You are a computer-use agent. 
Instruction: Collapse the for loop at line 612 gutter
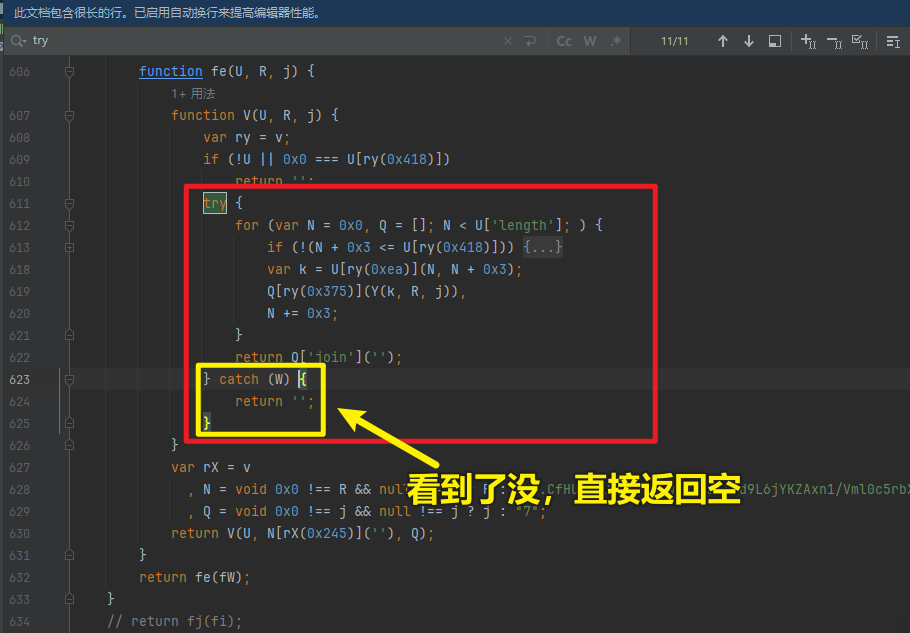[69, 225]
